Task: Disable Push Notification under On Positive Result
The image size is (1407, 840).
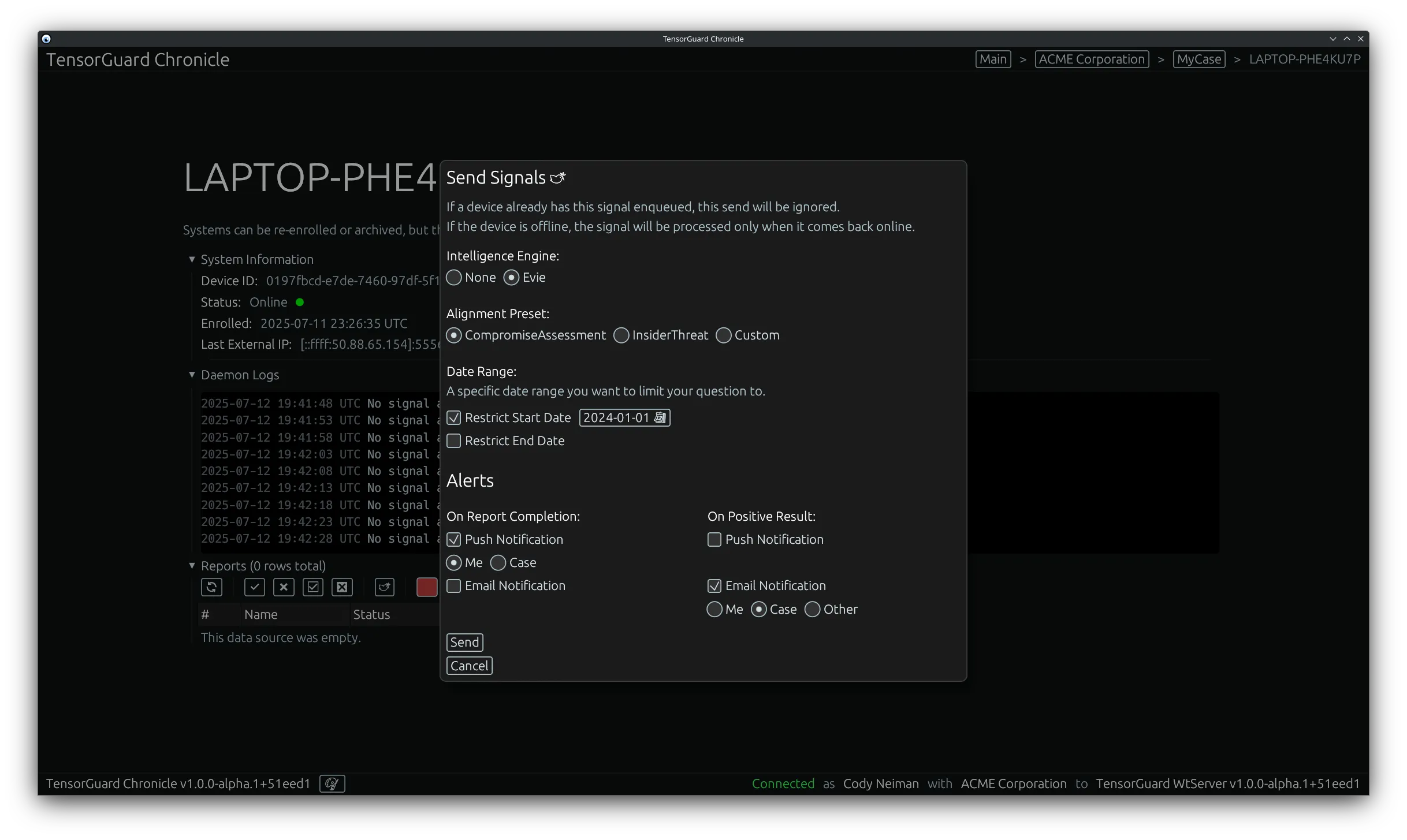Action: (713, 539)
